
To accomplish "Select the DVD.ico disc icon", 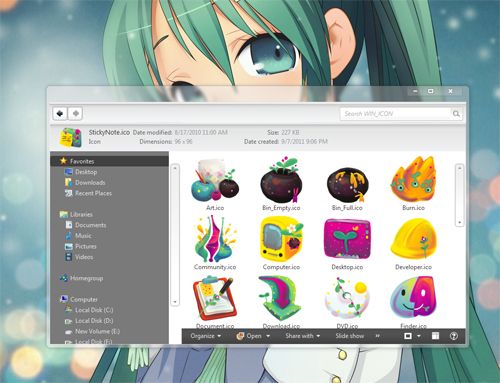I will [347, 299].
